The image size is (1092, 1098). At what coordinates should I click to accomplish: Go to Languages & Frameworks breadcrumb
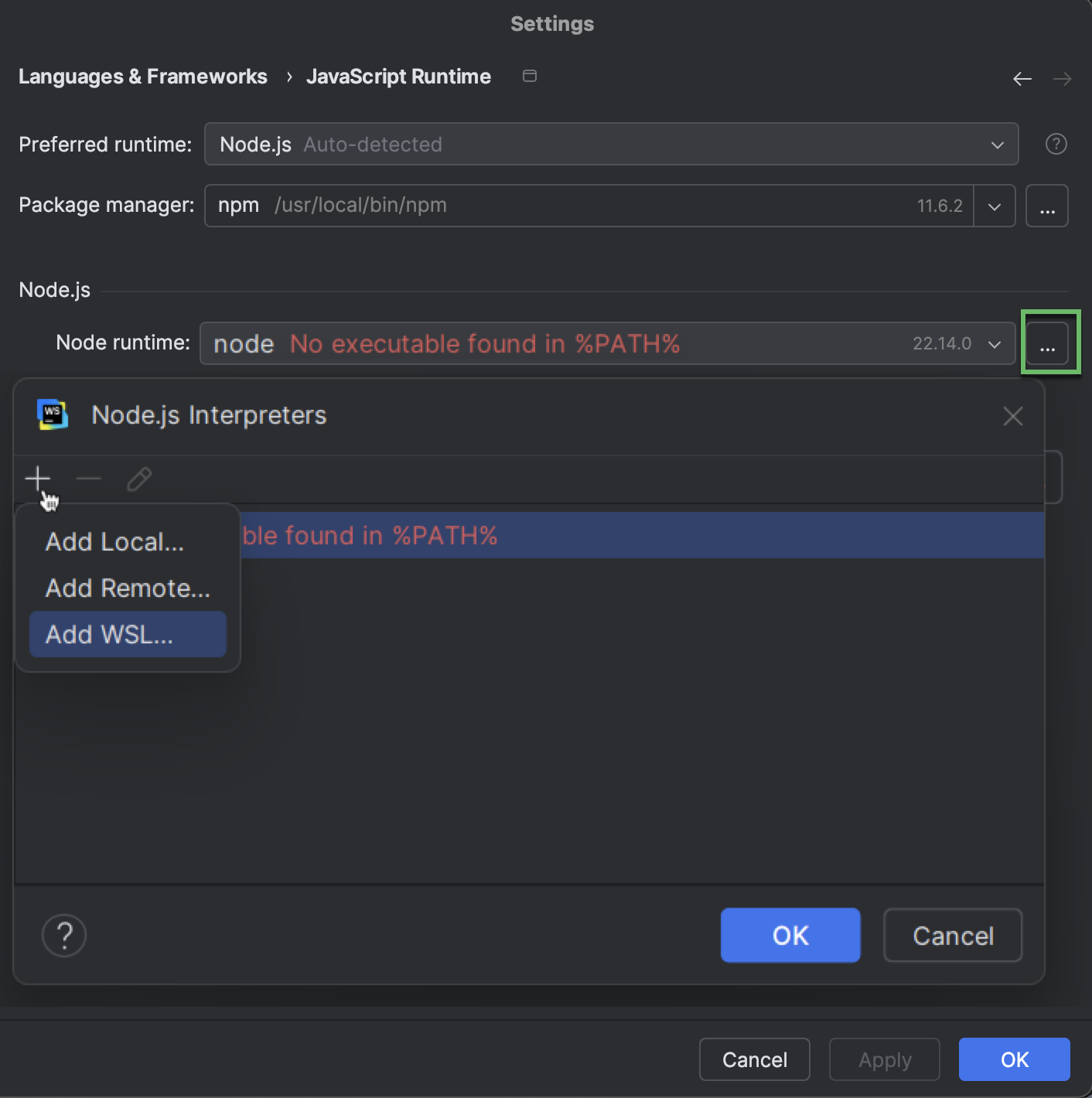(143, 76)
